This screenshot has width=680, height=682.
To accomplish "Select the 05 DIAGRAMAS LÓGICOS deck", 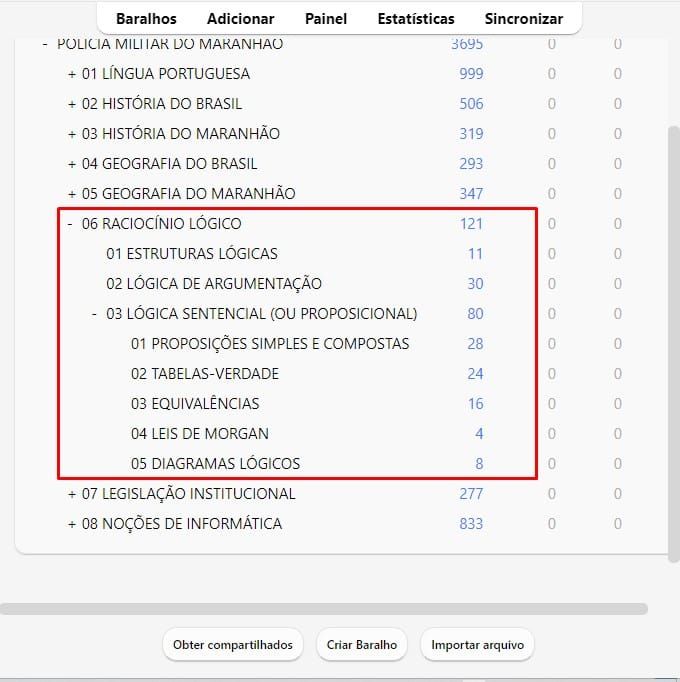I will pos(215,464).
